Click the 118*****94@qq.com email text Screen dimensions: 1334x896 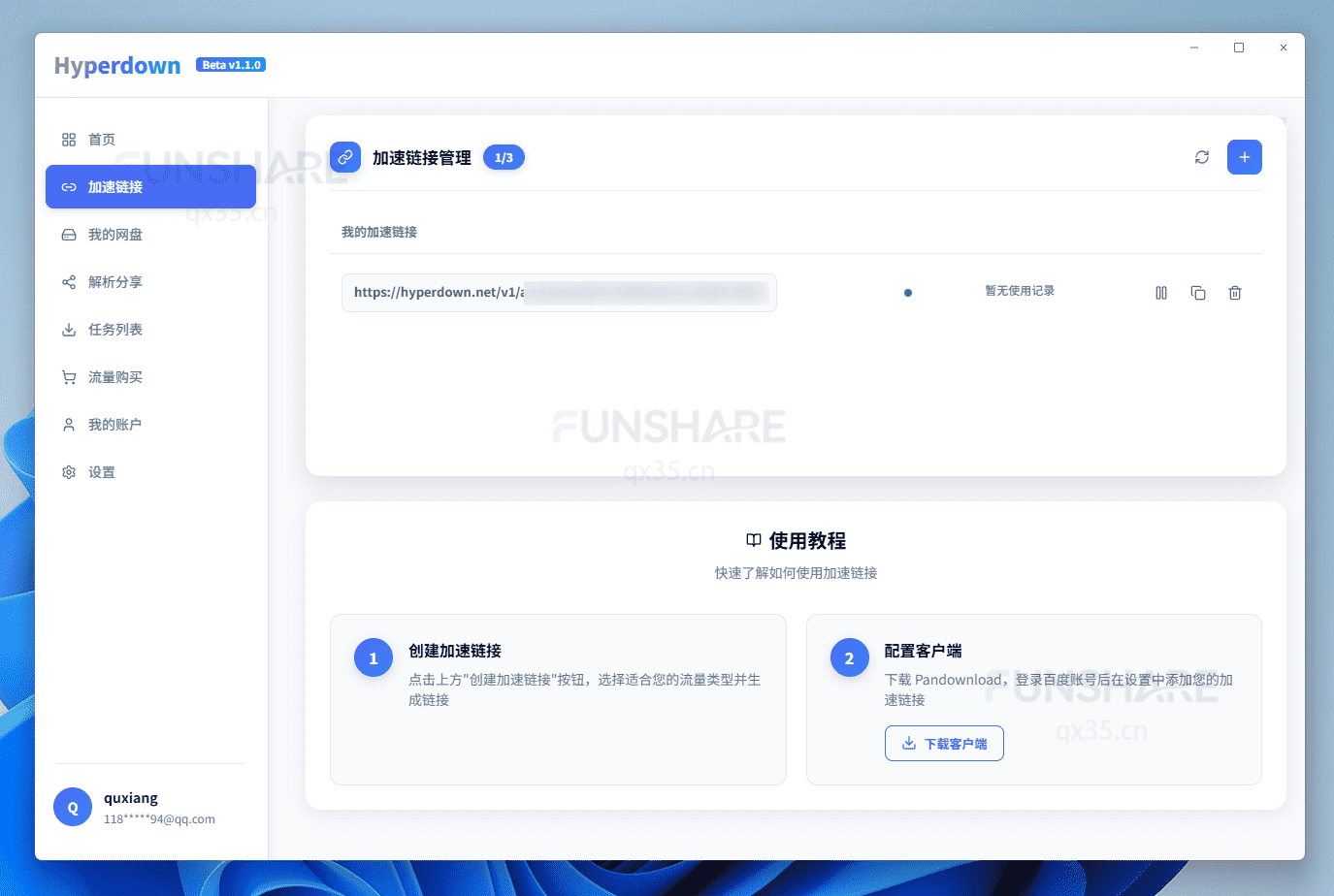click(159, 819)
